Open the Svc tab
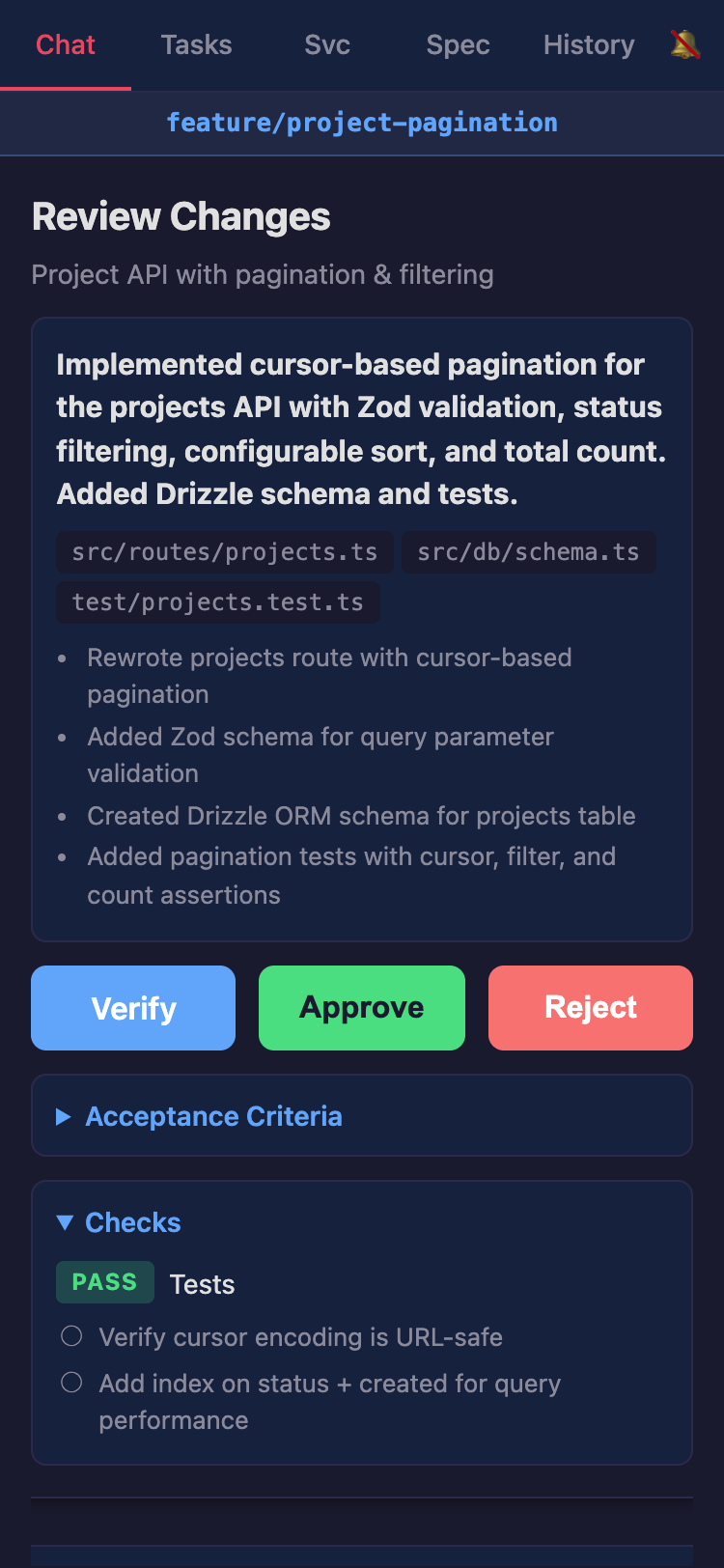Viewport: 724px width, 1568px height. coord(326,44)
